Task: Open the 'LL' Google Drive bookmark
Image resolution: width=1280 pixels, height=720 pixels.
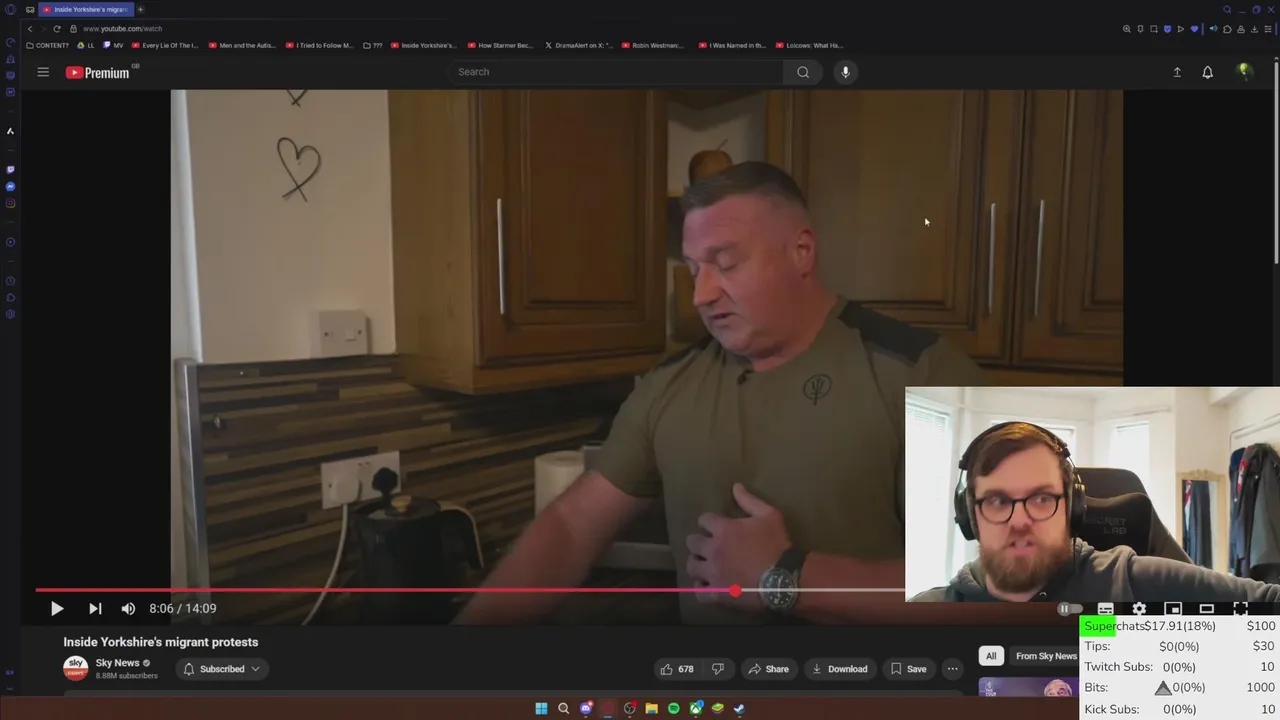Action: point(86,45)
